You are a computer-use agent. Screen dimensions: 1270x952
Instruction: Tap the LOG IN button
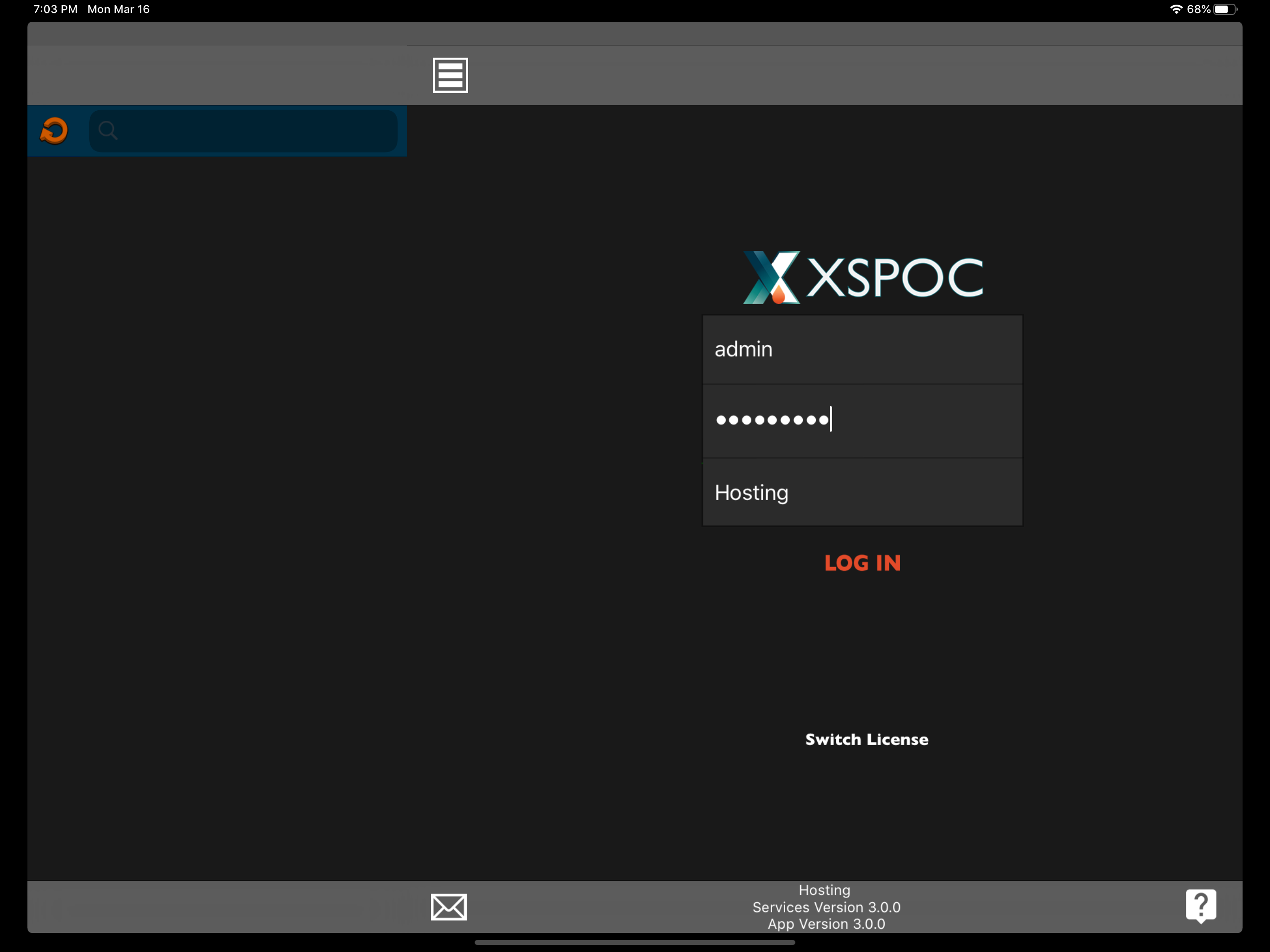tap(862, 563)
